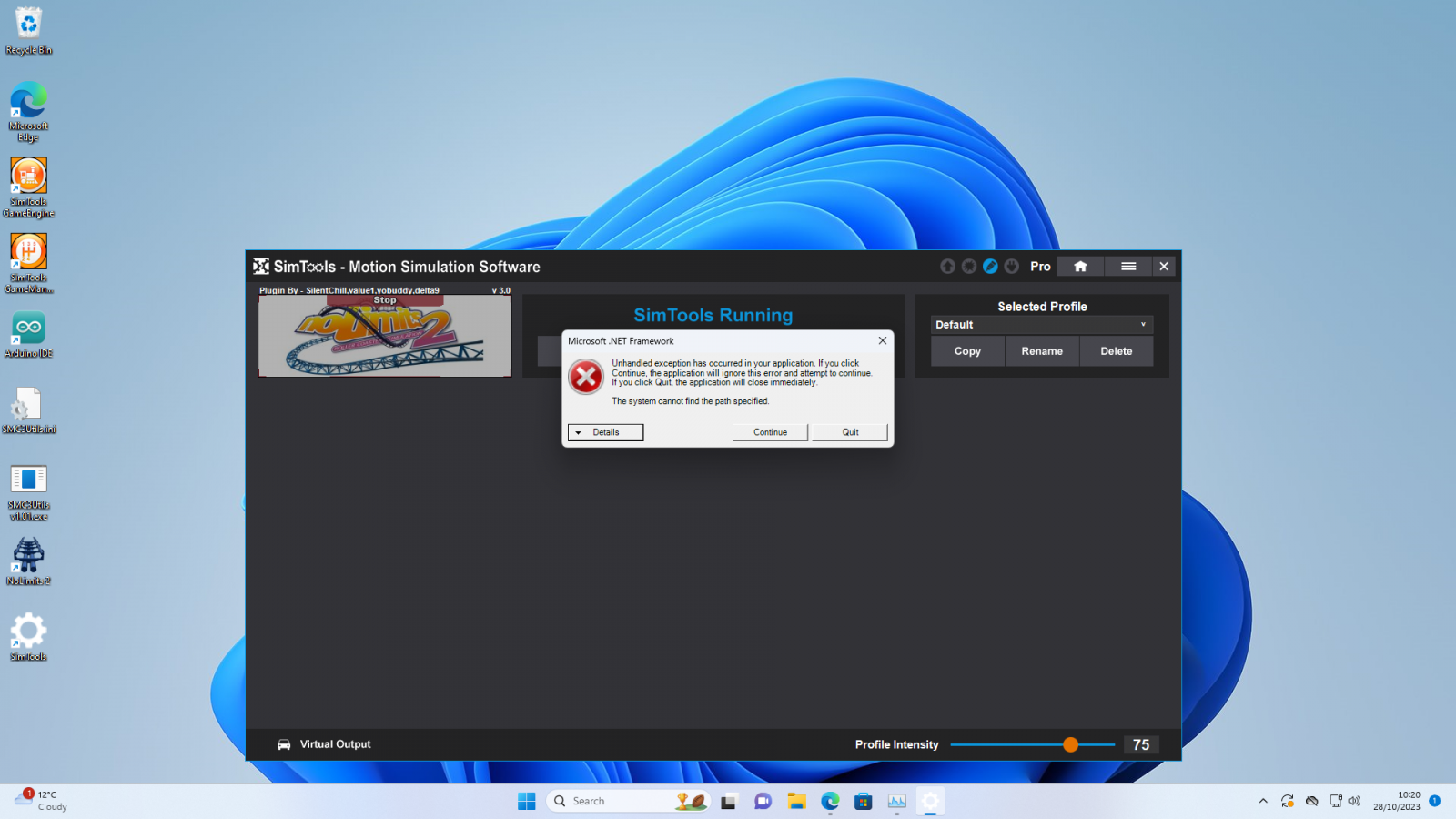The width and height of the screenshot is (1456, 819).
Task: Select the NoLimits 2 desktop shortcut
Action: (29, 561)
